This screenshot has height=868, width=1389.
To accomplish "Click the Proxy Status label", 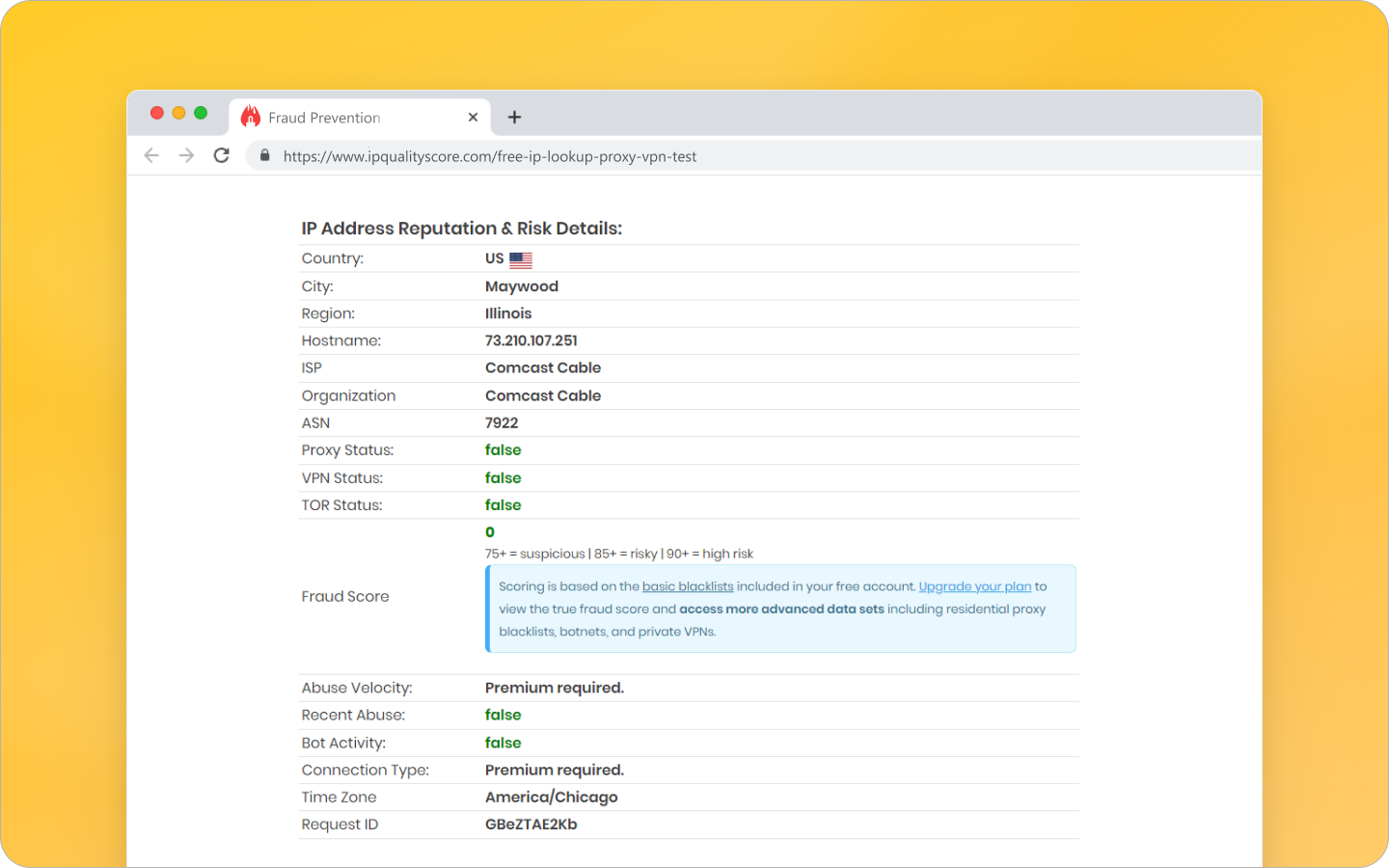I will [x=347, y=450].
